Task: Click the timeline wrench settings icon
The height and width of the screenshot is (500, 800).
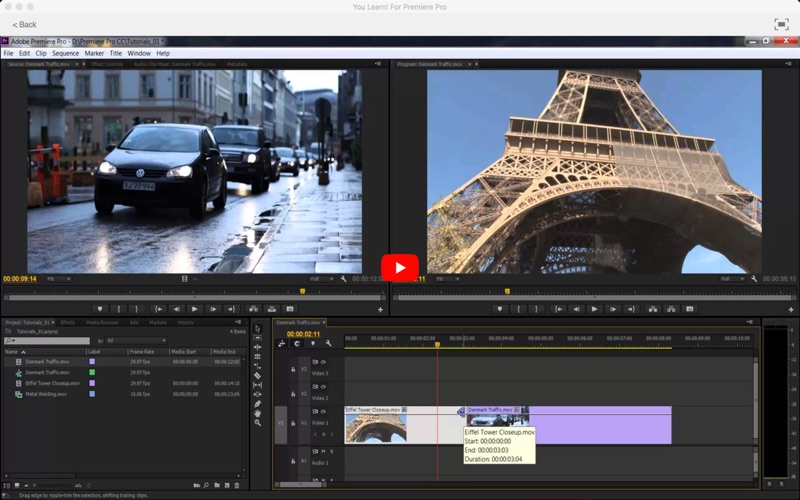Action: point(328,343)
